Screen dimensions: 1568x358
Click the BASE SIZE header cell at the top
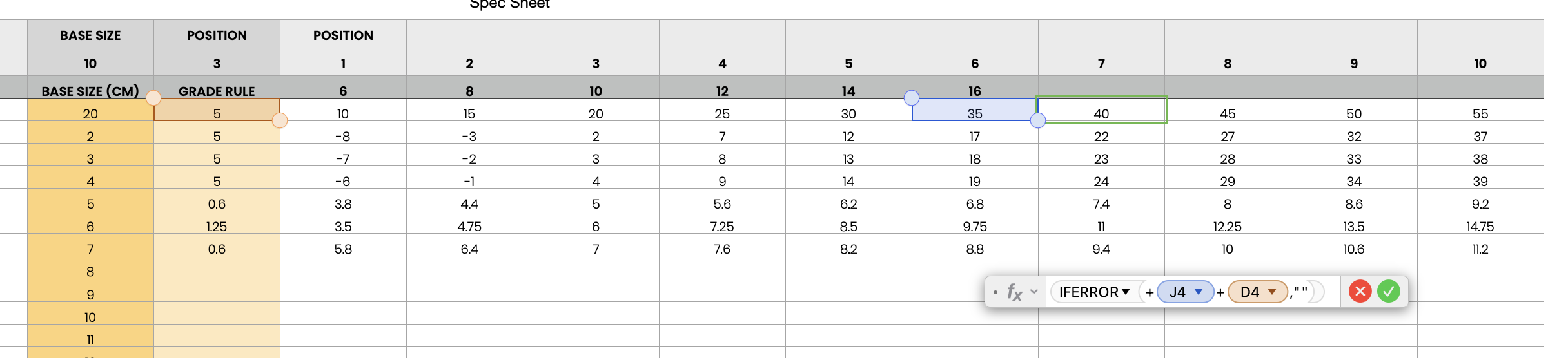90,35
